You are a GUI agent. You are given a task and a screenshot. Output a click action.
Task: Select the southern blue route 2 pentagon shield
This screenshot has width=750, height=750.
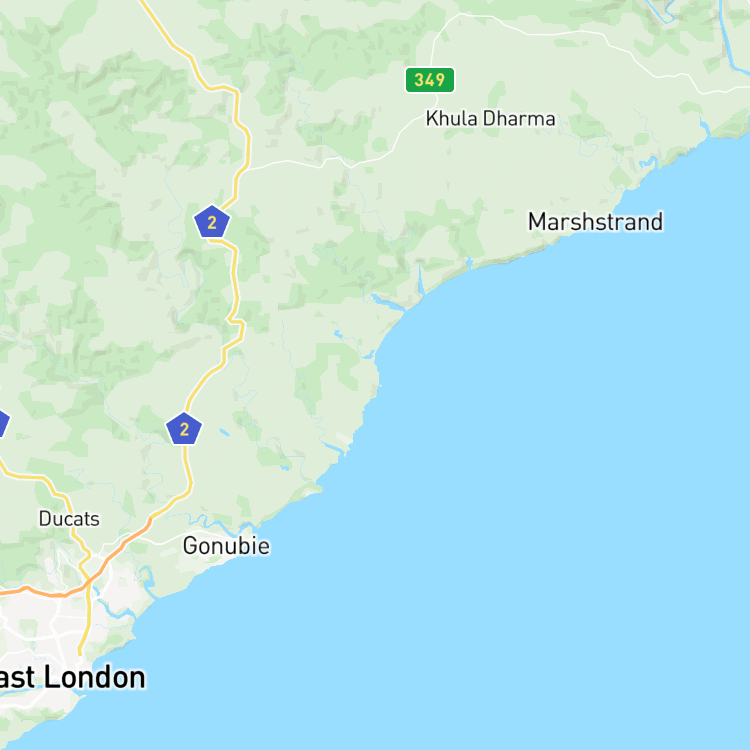[184, 429]
